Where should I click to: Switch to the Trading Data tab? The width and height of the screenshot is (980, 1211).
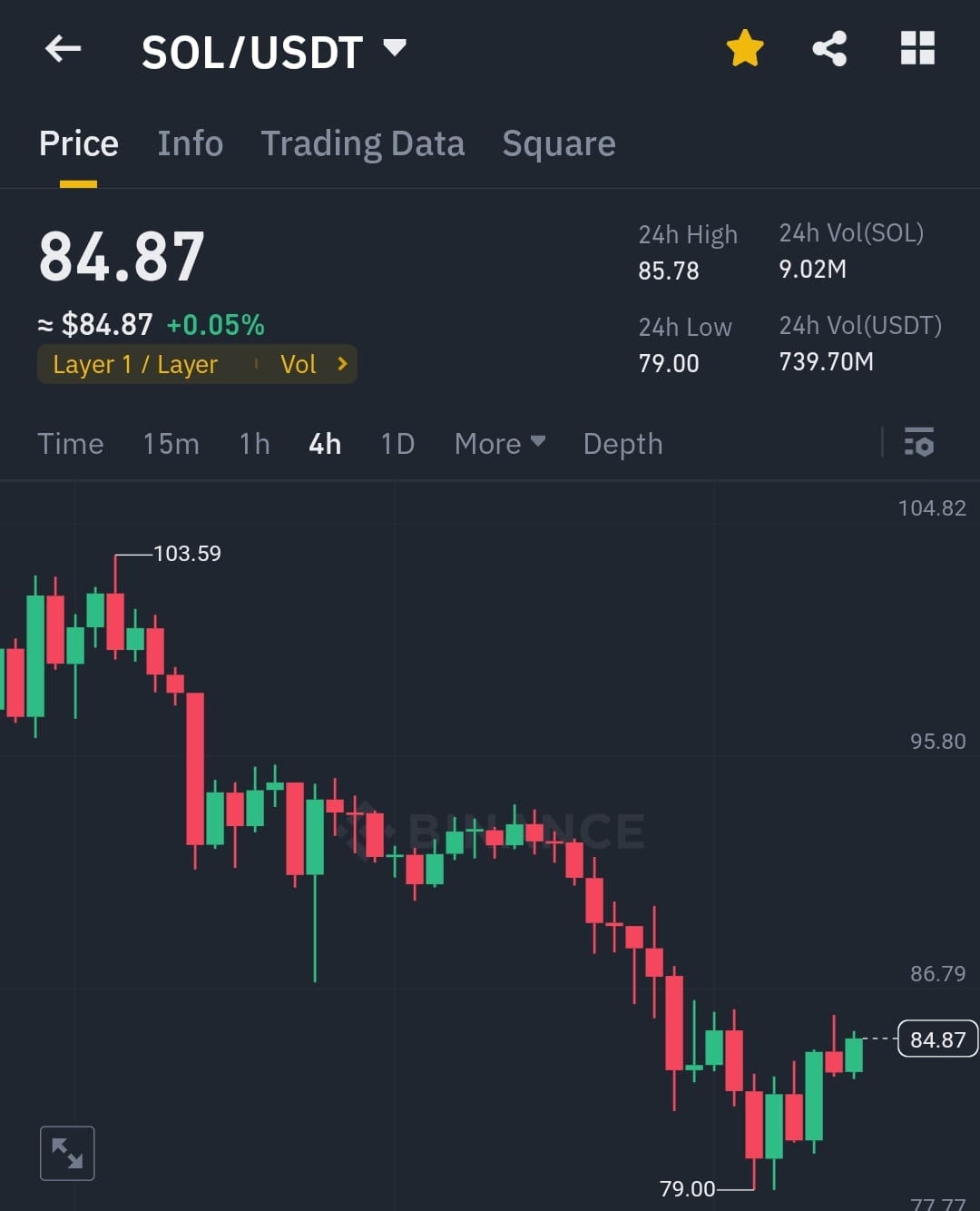tap(363, 143)
